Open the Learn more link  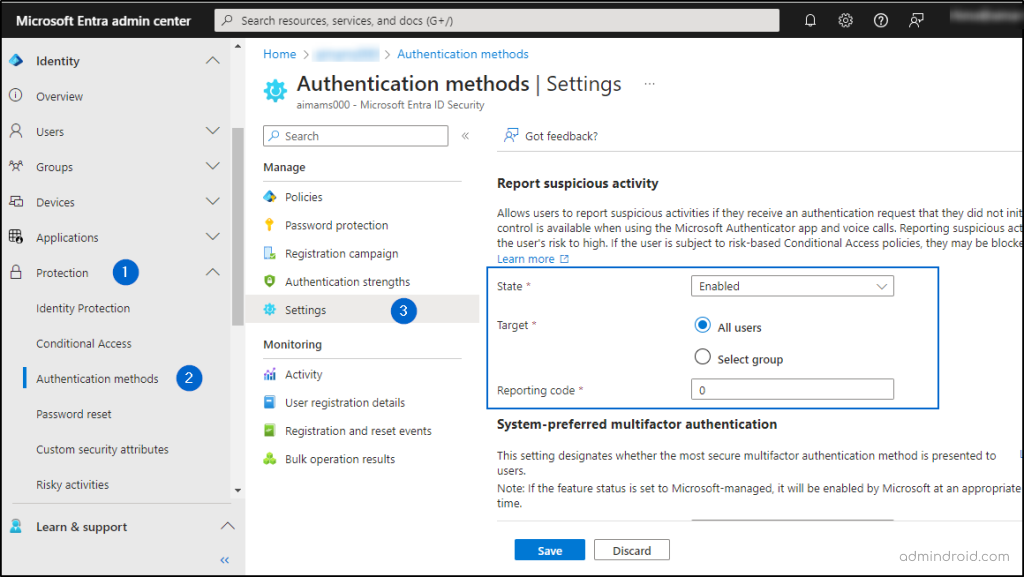(x=532, y=259)
